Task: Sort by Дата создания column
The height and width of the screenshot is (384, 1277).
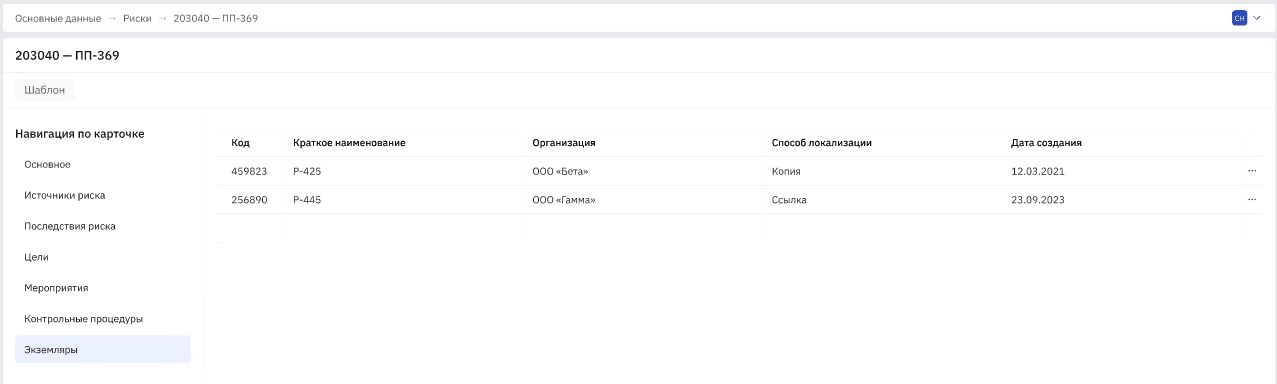Action: point(1046,143)
